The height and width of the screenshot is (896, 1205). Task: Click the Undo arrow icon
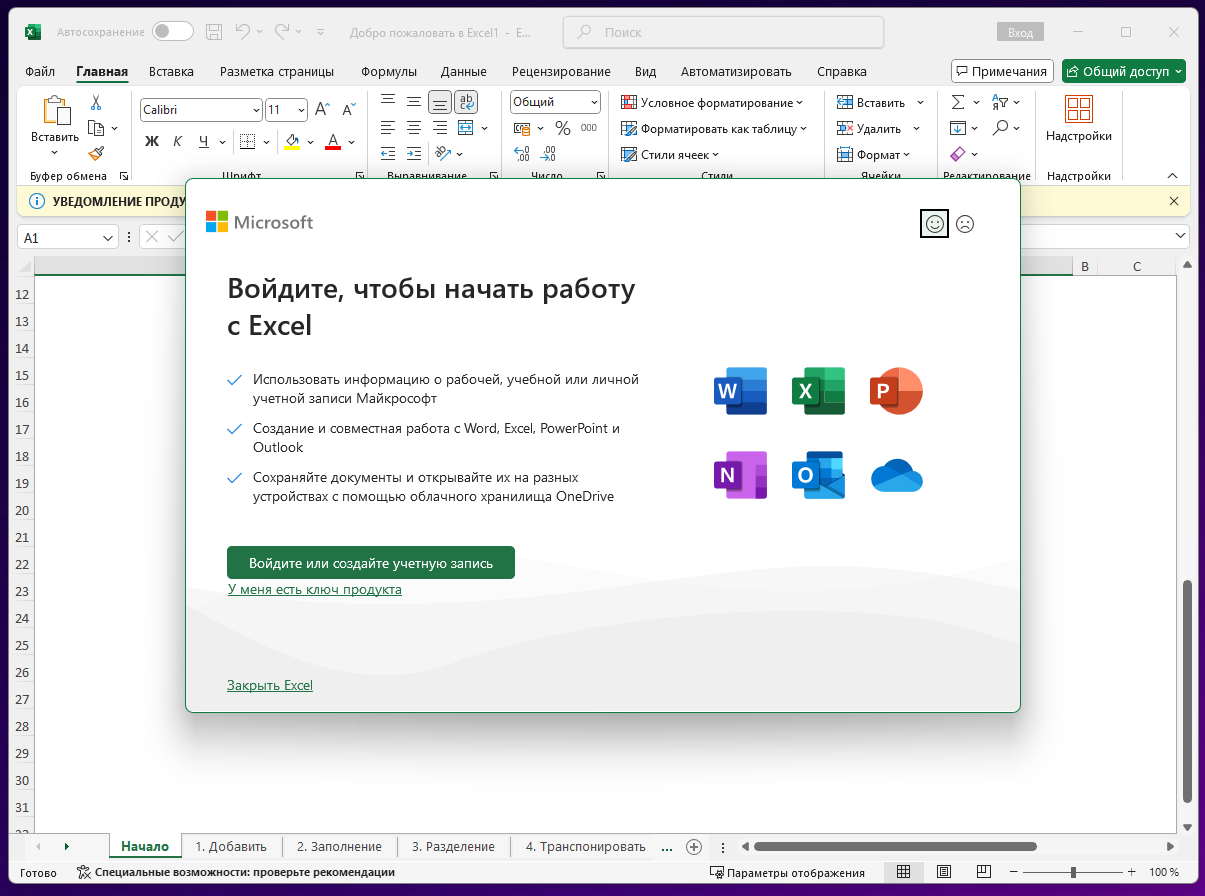pyautogui.click(x=243, y=32)
